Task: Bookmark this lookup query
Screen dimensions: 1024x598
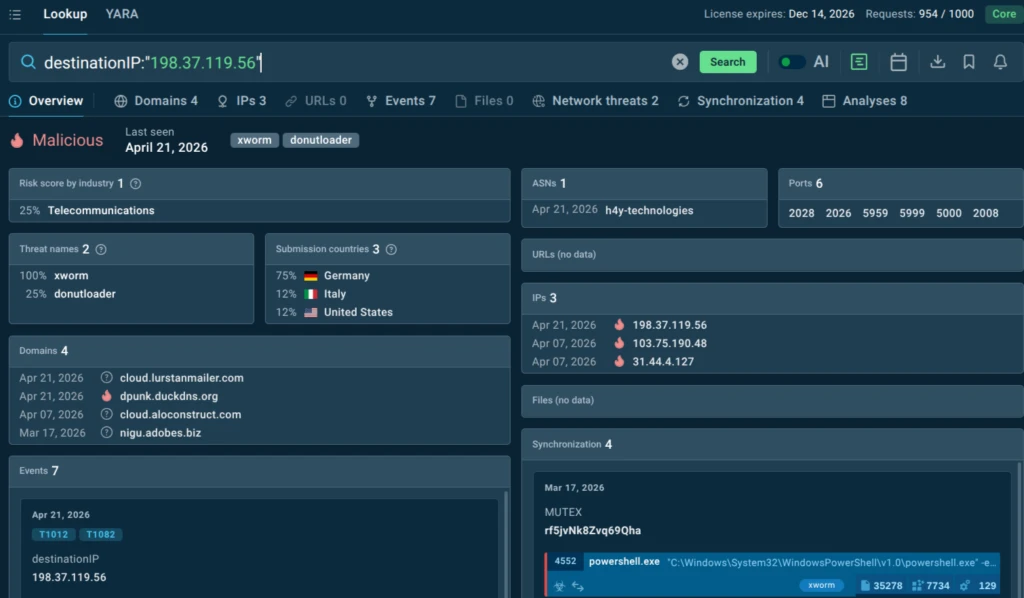Action: pos(968,62)
